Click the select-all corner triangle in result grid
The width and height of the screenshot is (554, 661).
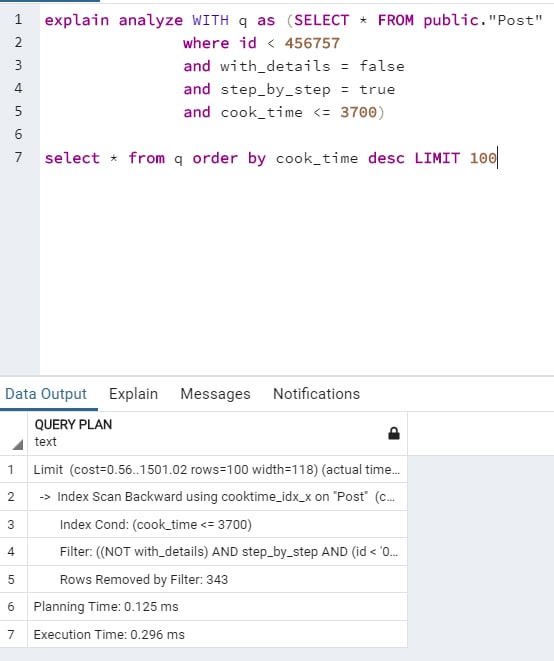click(17, 444)
